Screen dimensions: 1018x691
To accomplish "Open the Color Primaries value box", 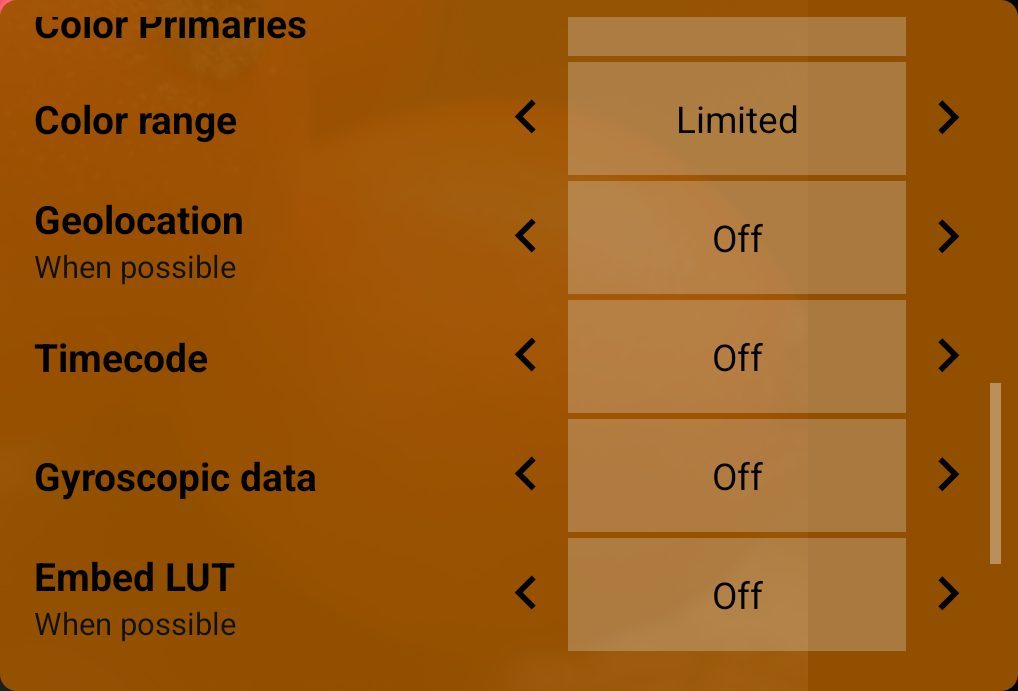I will (x=737, y=36).
